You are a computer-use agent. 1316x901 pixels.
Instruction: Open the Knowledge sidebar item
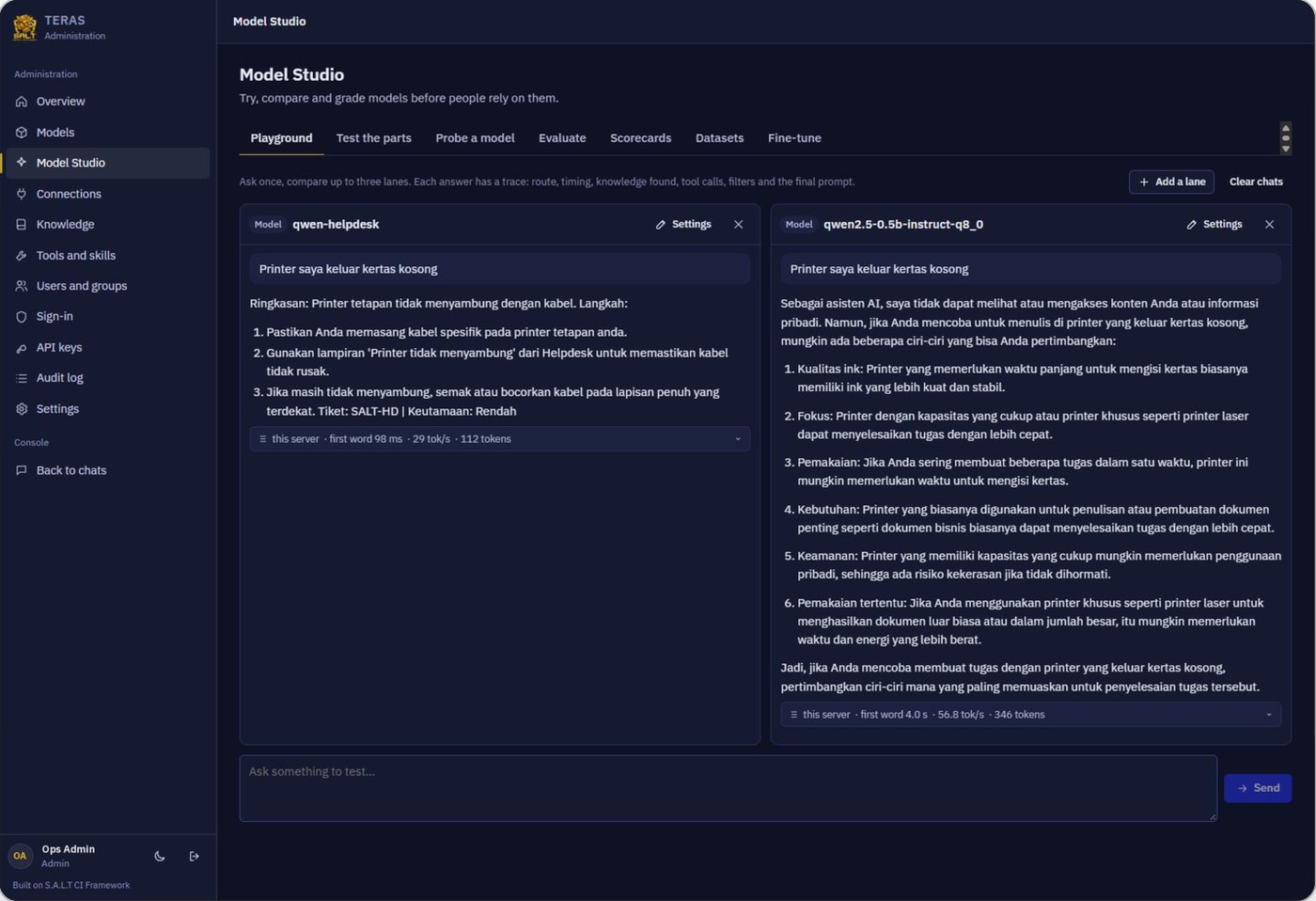(108, 225)
